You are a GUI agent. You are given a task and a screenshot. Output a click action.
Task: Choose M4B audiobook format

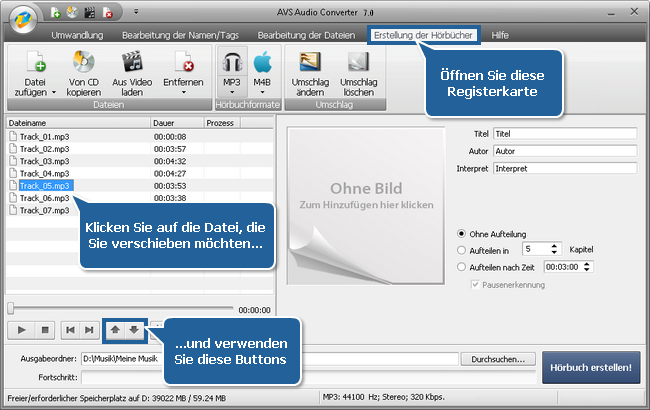coord(263,62)
